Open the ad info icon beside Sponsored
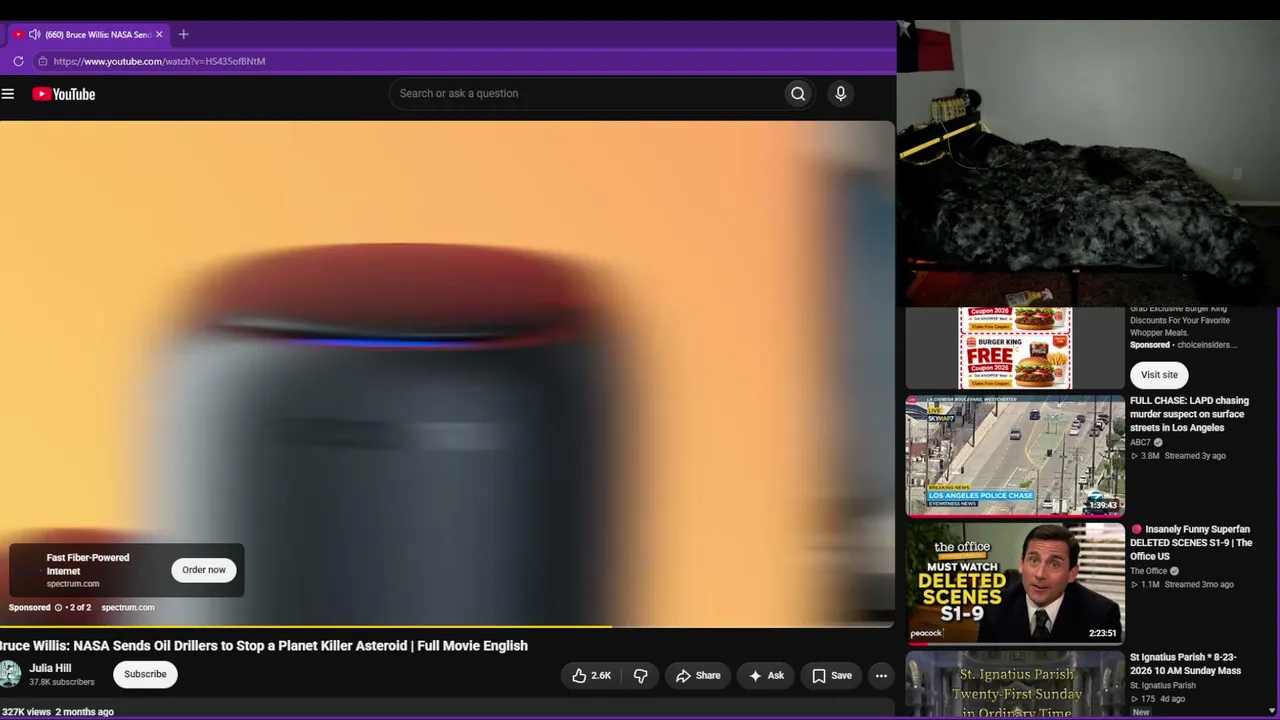 (x=58, y=607)
